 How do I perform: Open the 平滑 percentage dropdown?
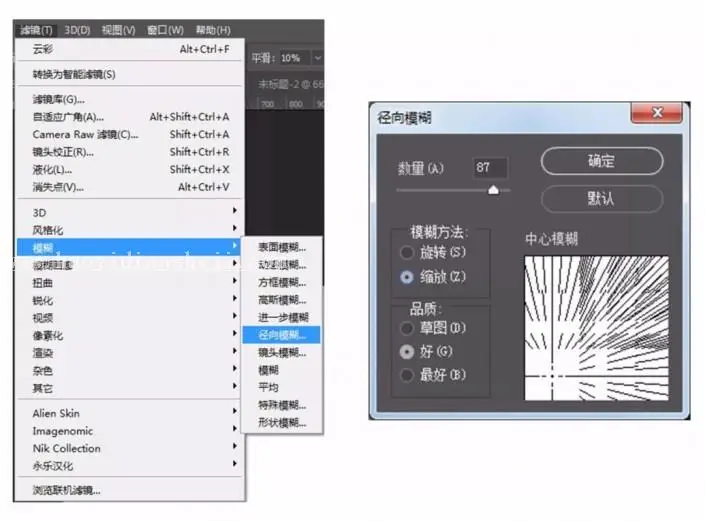tap(317, 58)
